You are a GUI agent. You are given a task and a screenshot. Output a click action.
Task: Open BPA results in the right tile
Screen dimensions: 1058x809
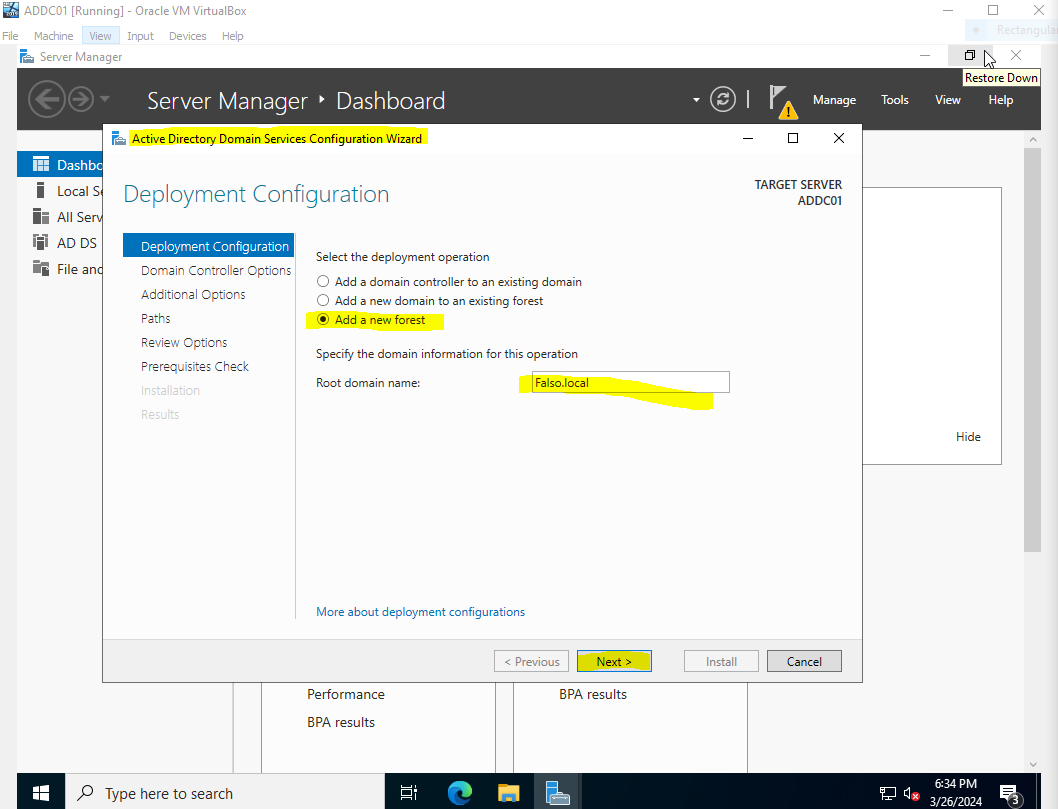[592, 694]
